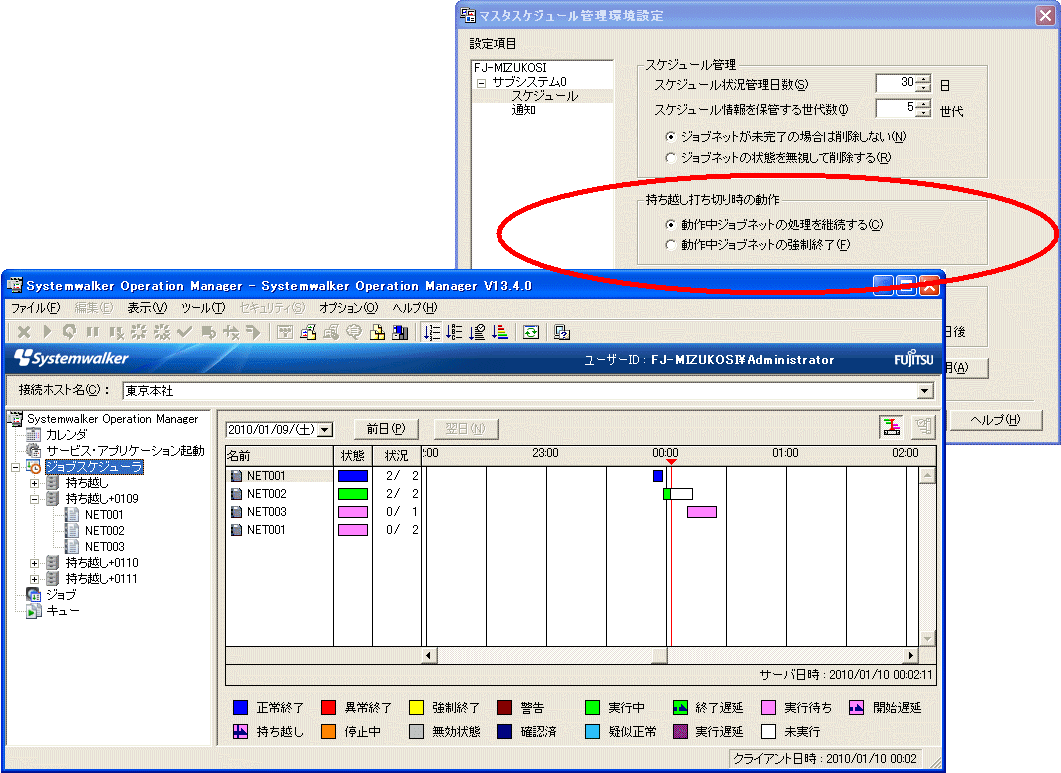Viewport: 1061px width, 773px height.
Task: Click the 状態 column header
Action: click(353, 456)
